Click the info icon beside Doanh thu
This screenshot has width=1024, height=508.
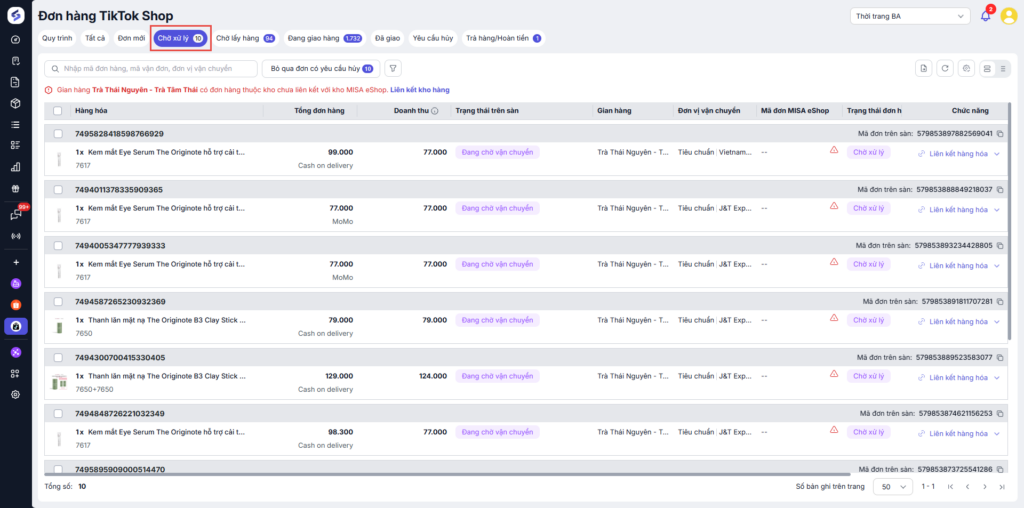tap(435, 111)
